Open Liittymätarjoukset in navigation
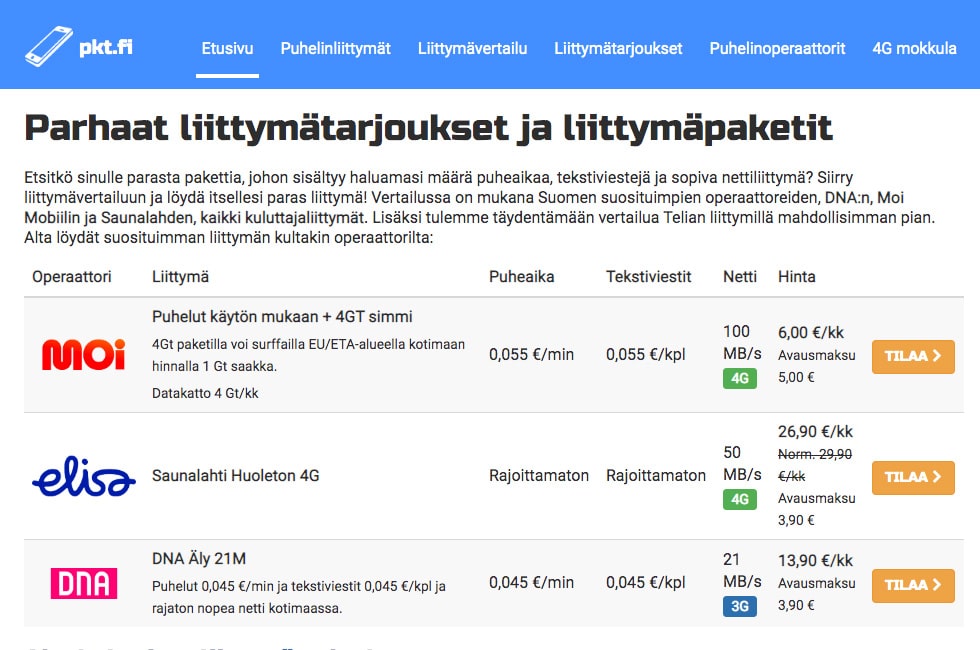The image size is (980, 650). 618,49
